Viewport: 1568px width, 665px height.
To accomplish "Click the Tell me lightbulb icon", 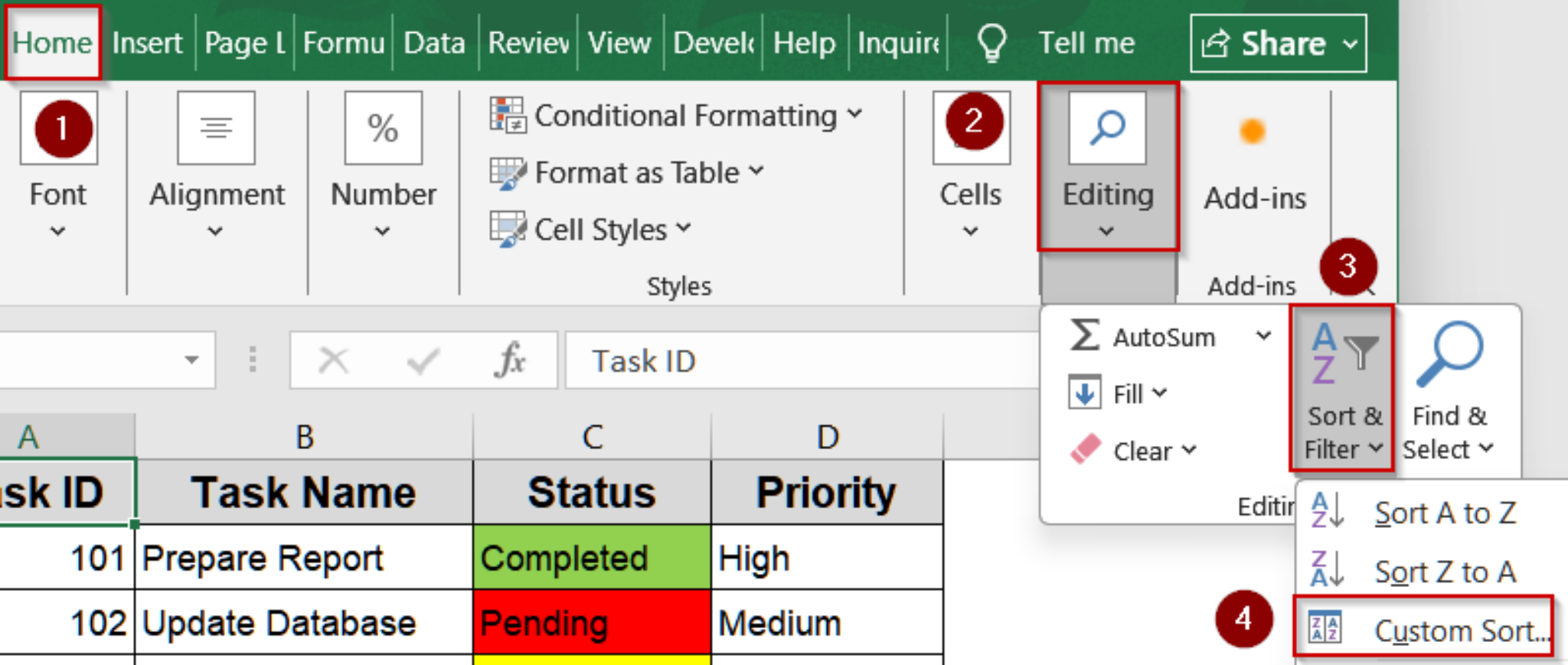I will pyautogui.click(x=992, y=43).
